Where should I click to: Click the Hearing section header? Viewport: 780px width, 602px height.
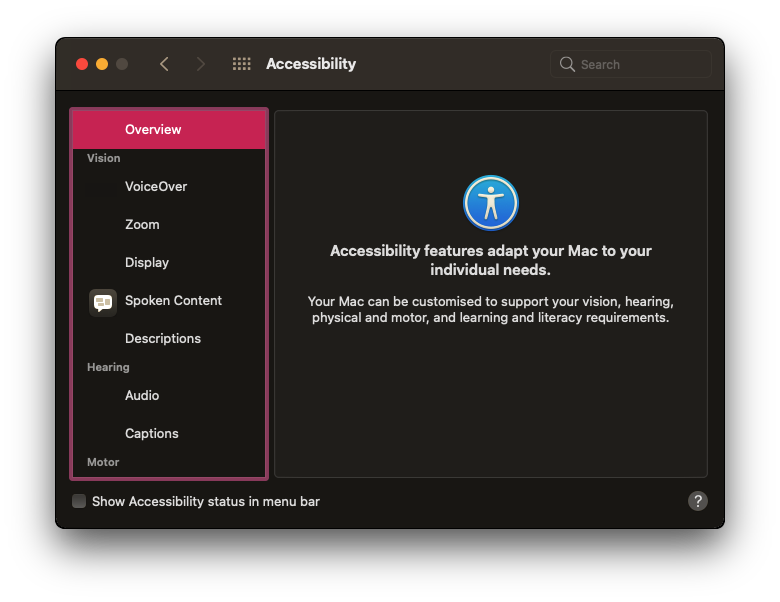click(108, 367)
